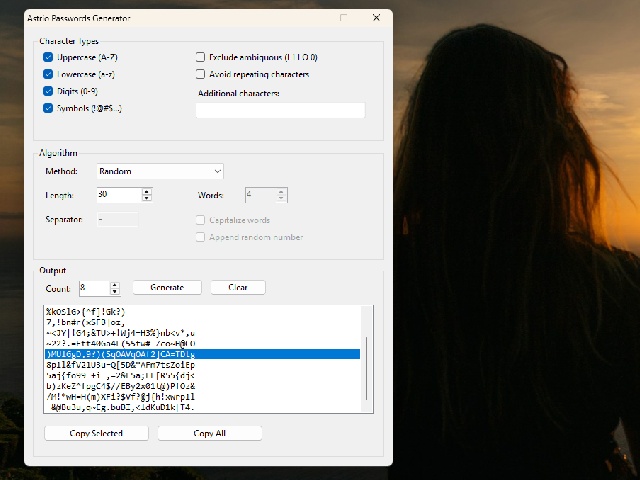Screen dimensions: 640x480
Task: Click the Generate button
Action: coord(167,287)
